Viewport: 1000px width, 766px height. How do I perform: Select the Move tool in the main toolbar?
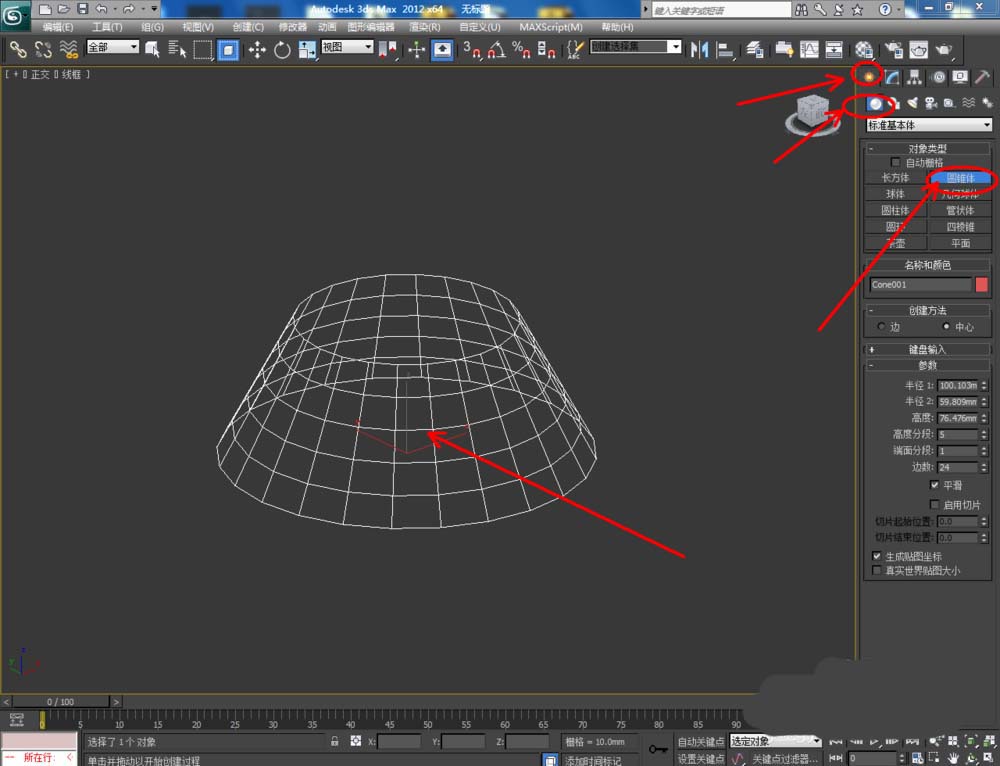[257, 49]
